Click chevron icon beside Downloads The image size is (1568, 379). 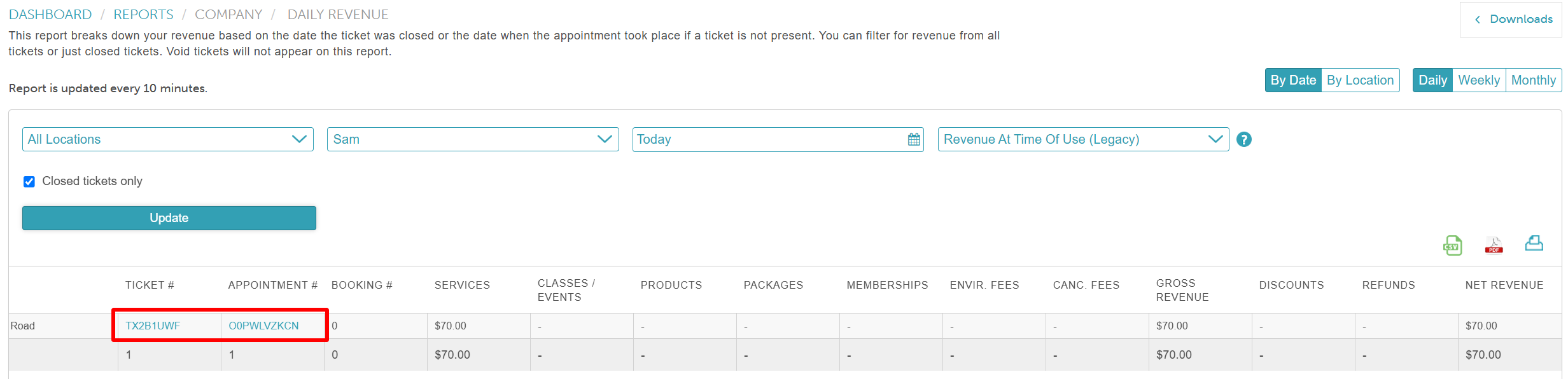point(1478,20)
